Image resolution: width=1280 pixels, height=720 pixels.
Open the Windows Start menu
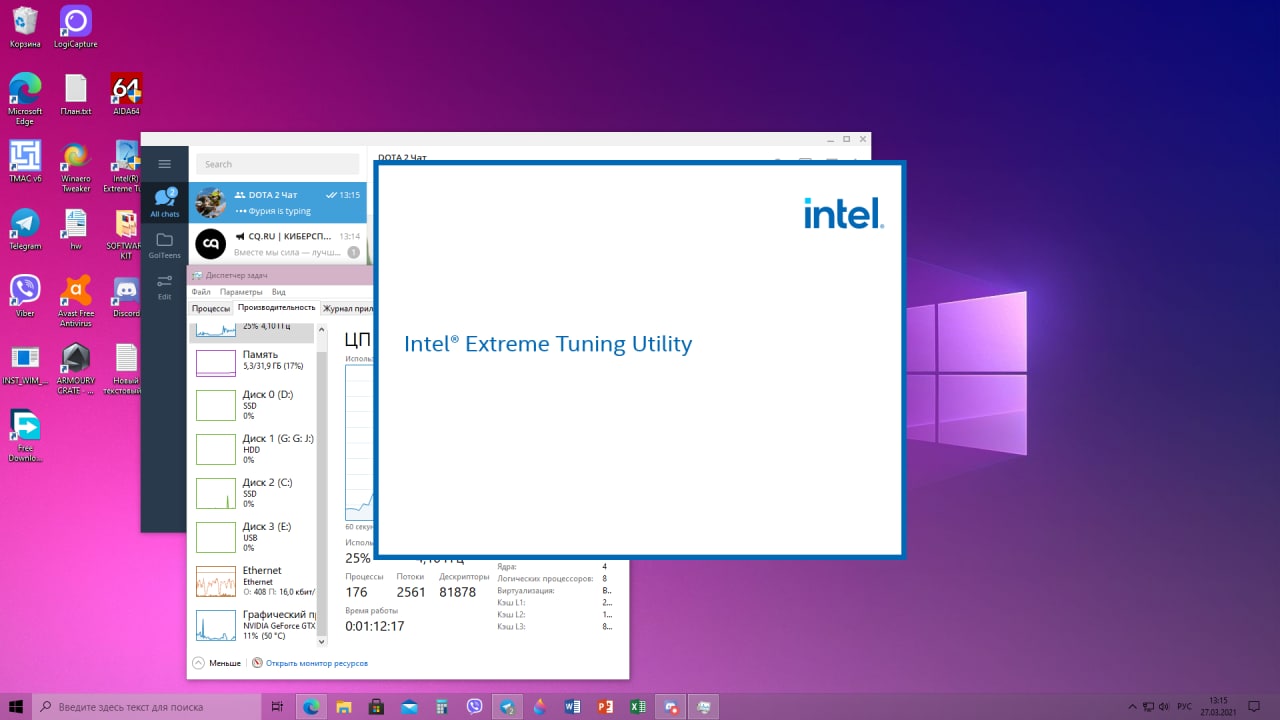click(x=16, y=706)
